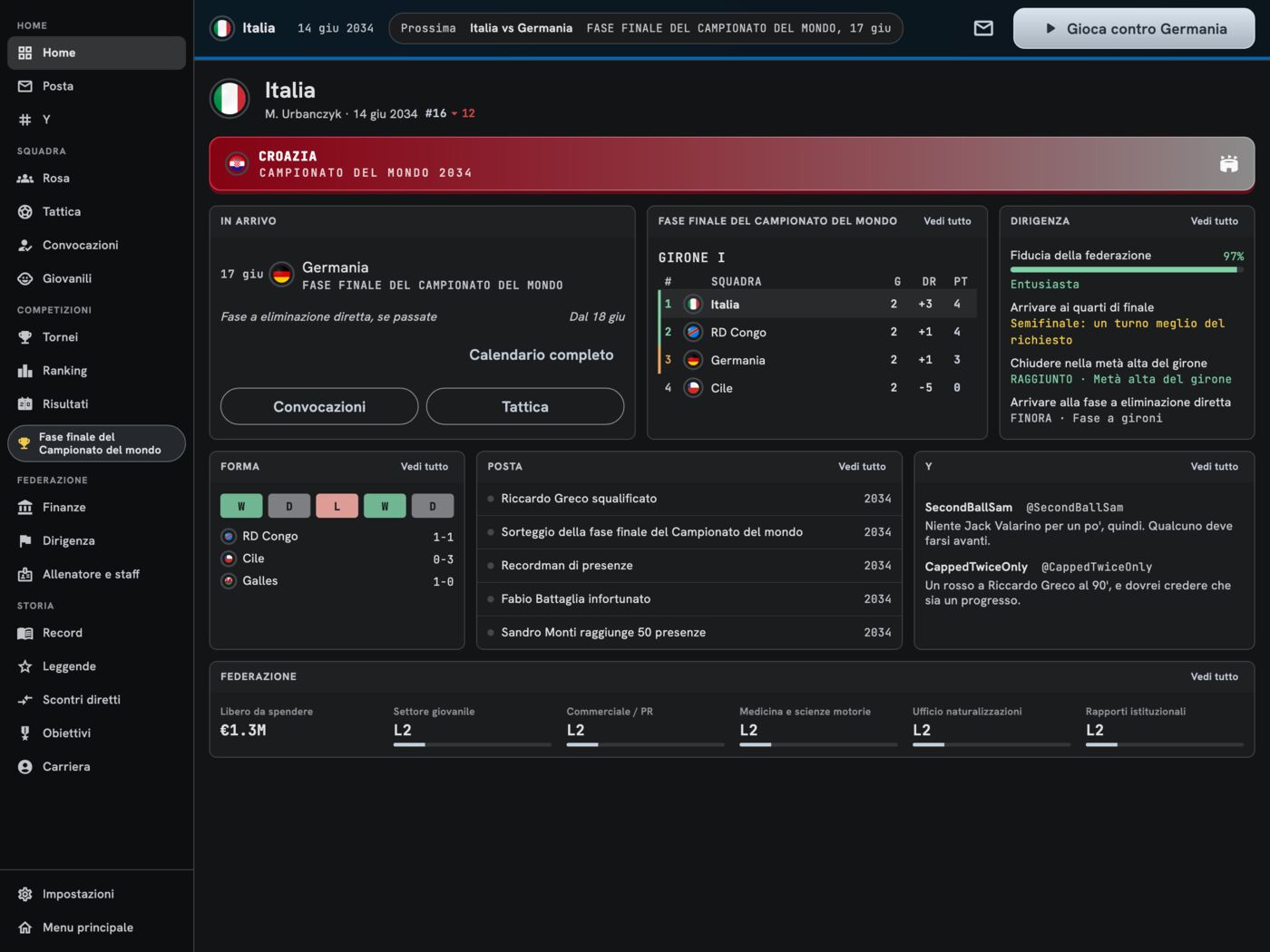1270x952 pixels.
Task: Click the Giovanili icon in sidebar
Action: click(25, 278)
